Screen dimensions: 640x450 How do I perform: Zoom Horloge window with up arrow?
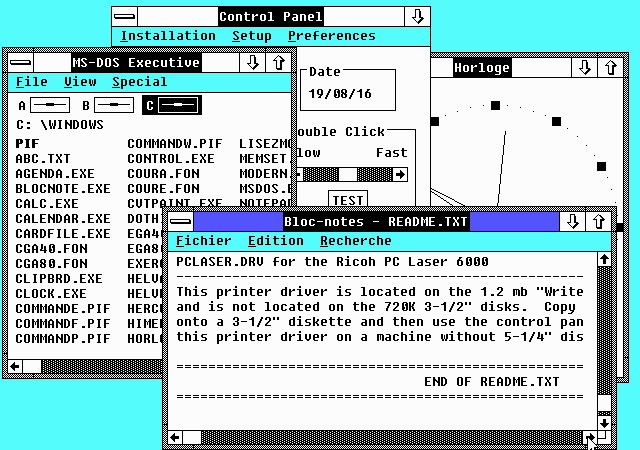(611, 67)
